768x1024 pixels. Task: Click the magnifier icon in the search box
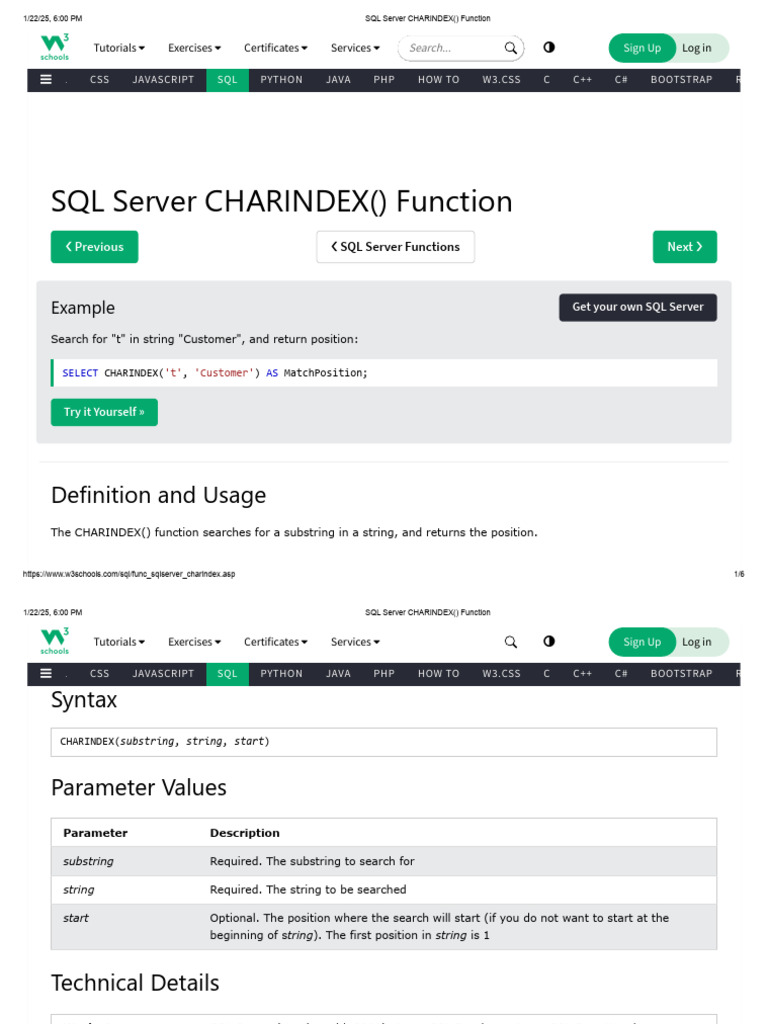coord(510,48)
